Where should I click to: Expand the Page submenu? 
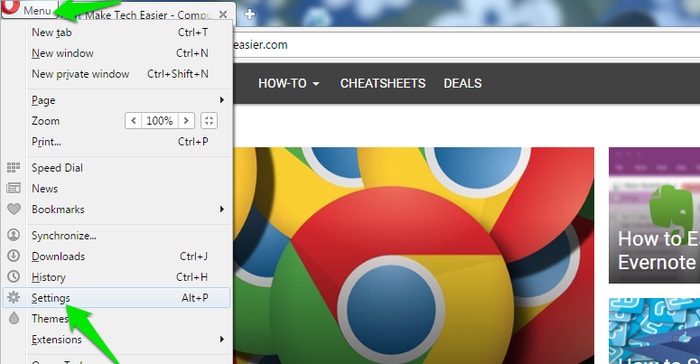tap(129, 100)
